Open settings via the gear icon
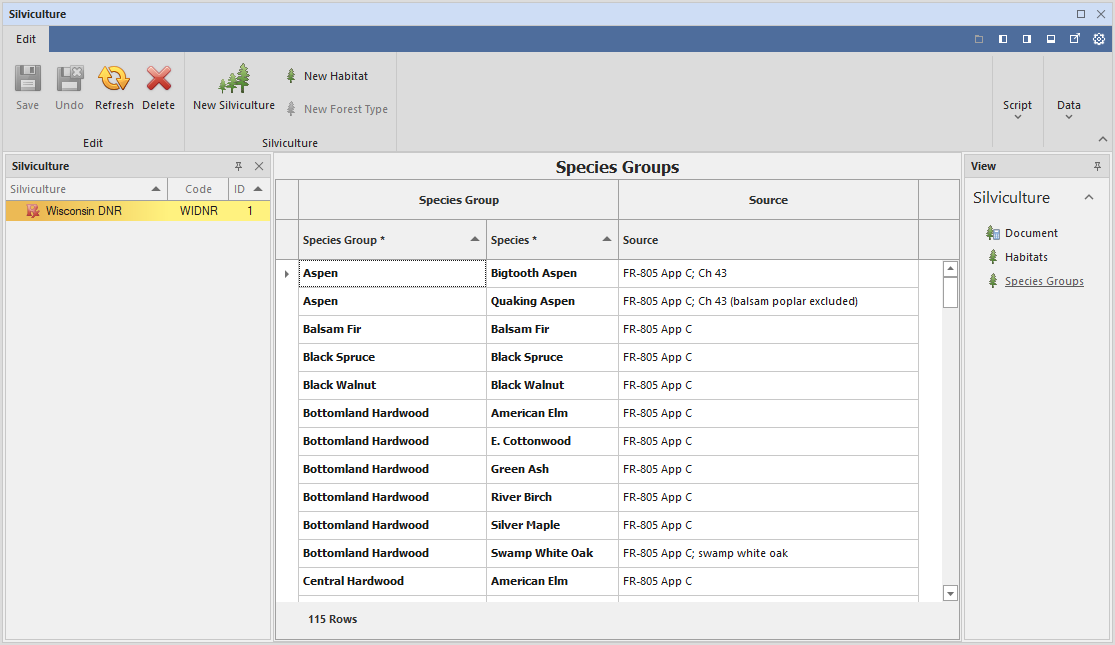1115x645 pixels. click(x=1099, y=39)
